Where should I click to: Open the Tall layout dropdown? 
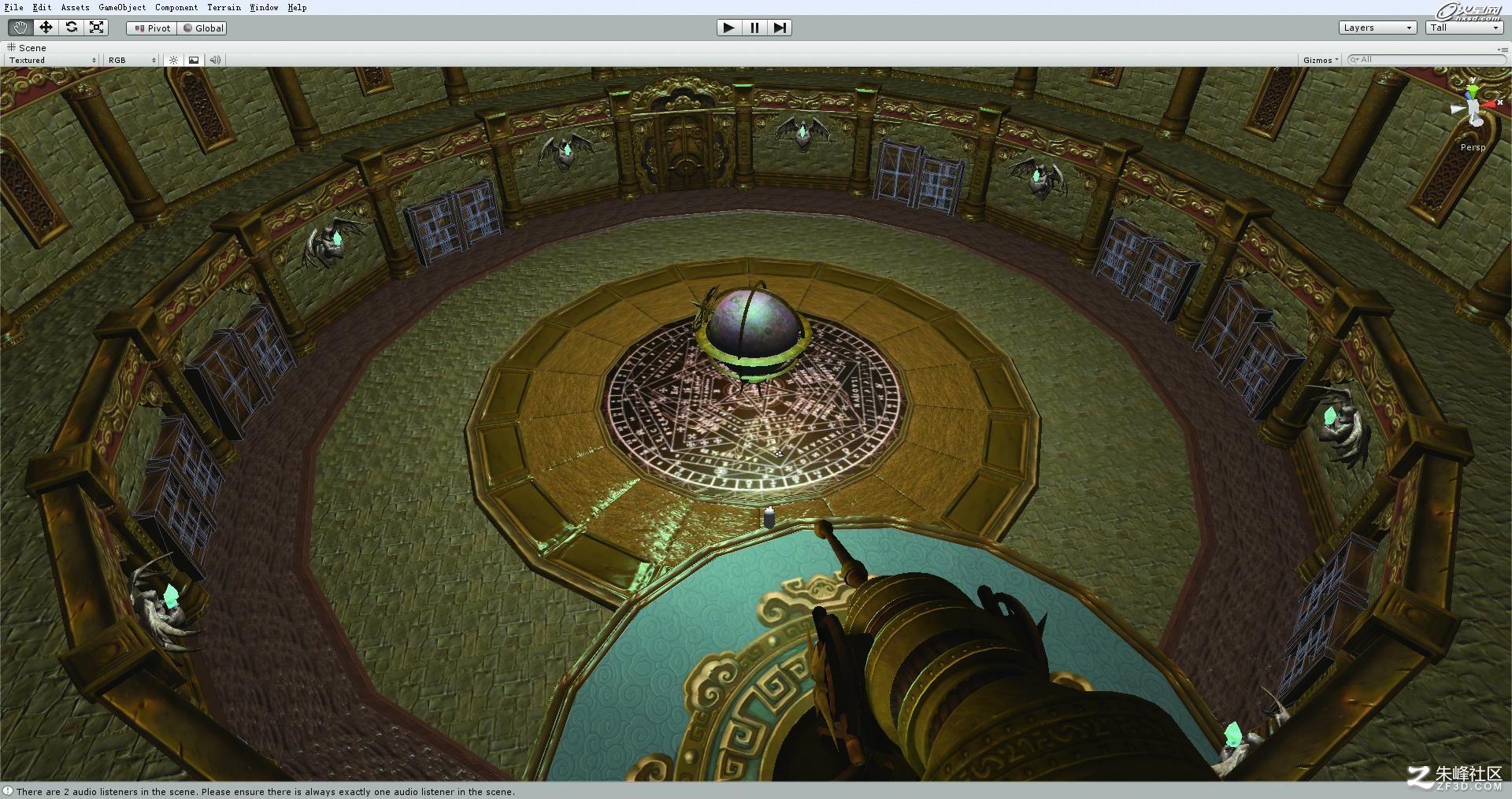(x=1465, y=28)
